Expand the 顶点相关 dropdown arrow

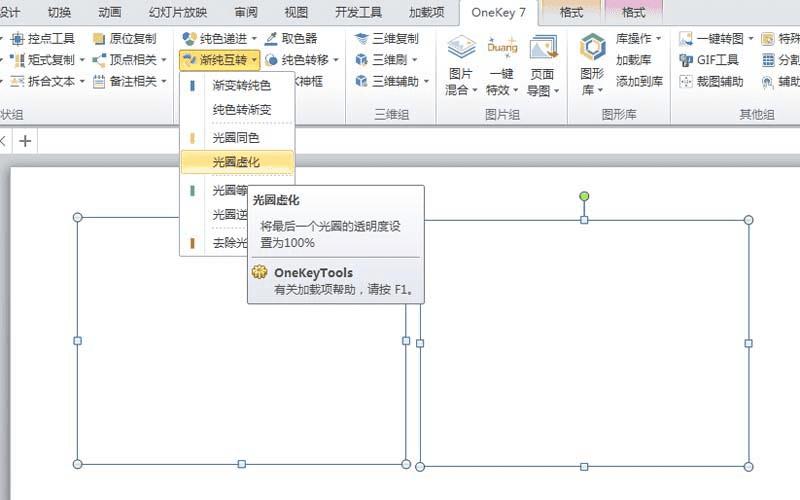[164, 60]
